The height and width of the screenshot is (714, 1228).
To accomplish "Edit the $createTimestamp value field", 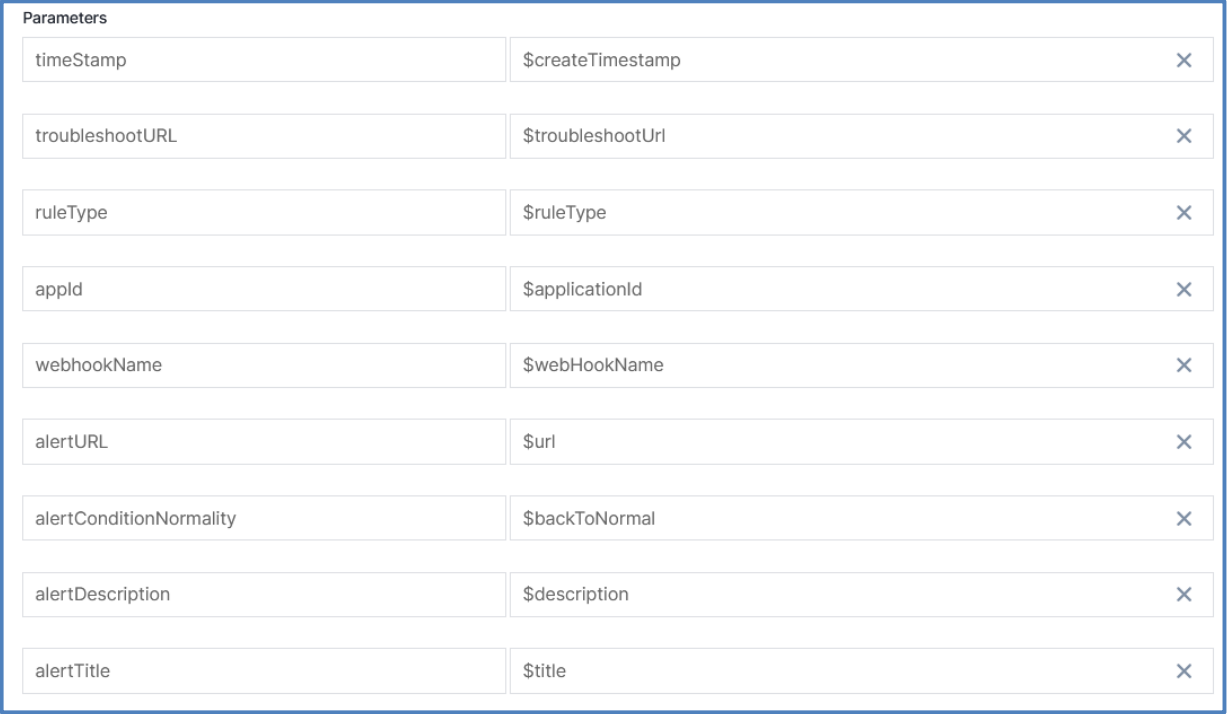I will (x=840, y=60).
